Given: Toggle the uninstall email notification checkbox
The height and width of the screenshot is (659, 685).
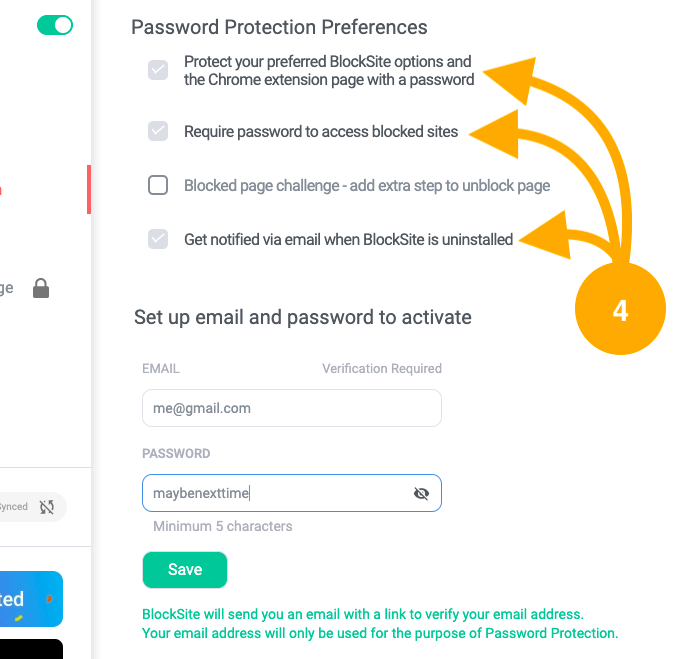Looking at the screenshot, I should [158, 239].
